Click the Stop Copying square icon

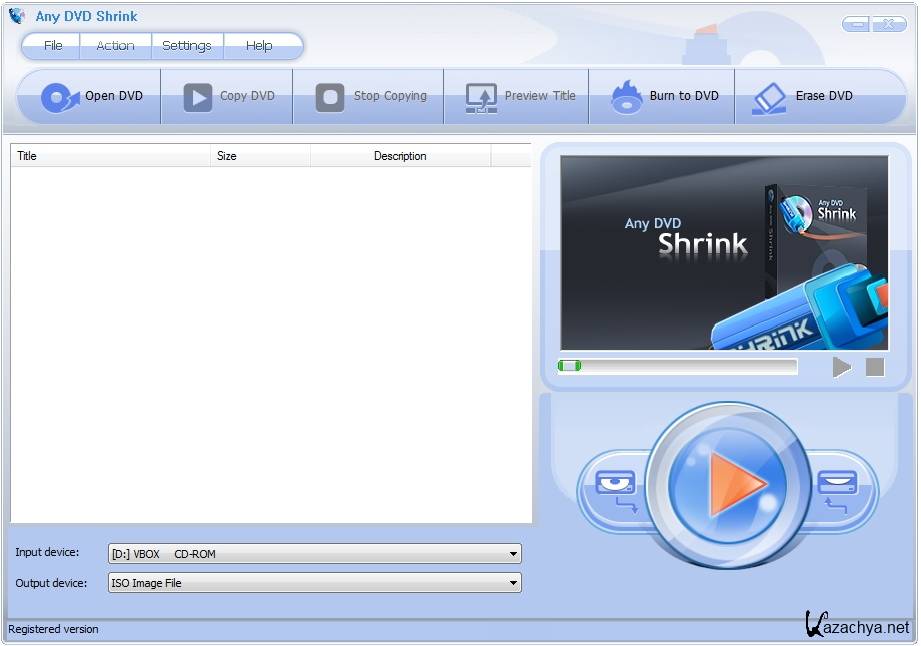330,97
